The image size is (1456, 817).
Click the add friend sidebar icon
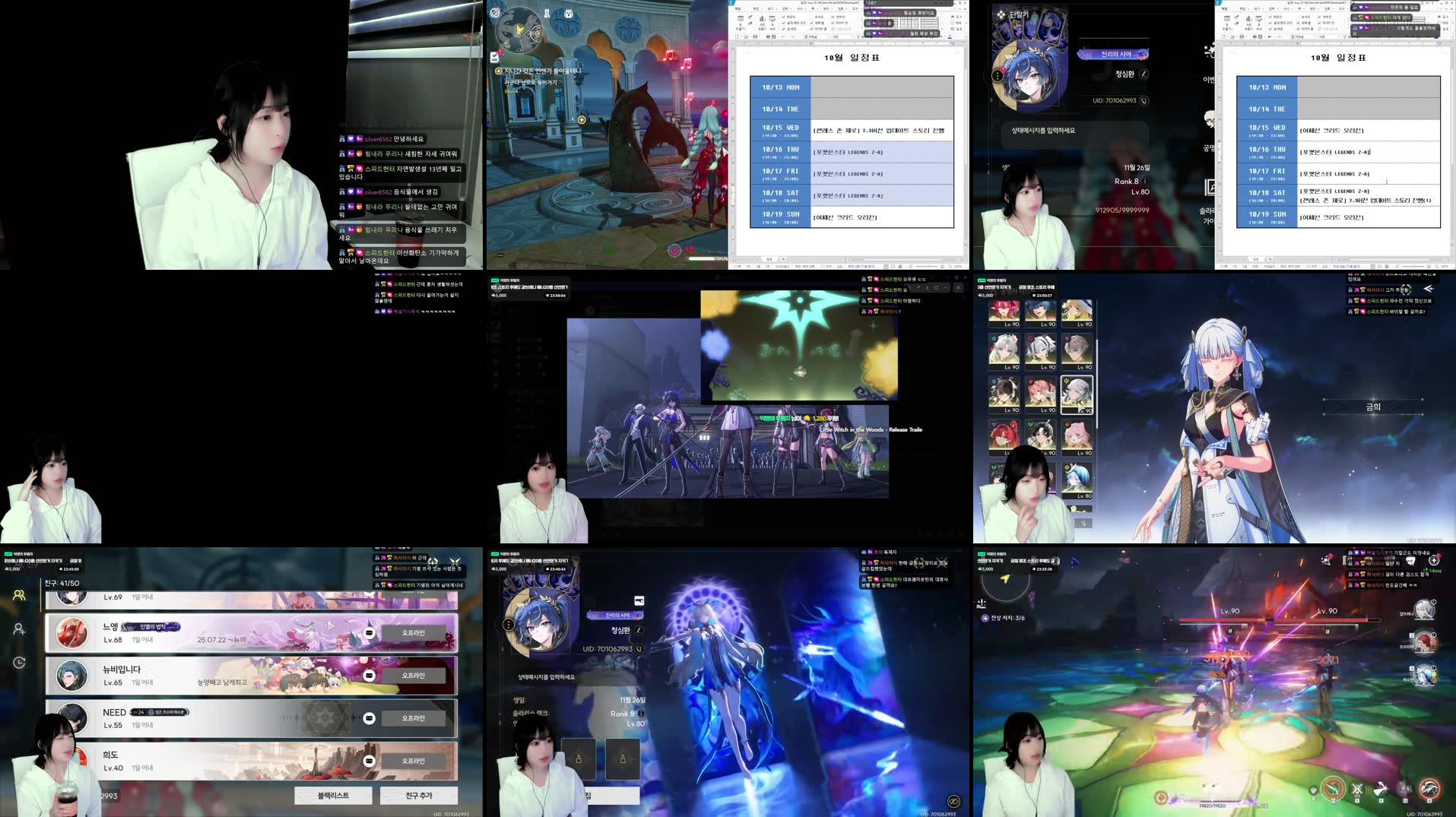tap(19, 629)
